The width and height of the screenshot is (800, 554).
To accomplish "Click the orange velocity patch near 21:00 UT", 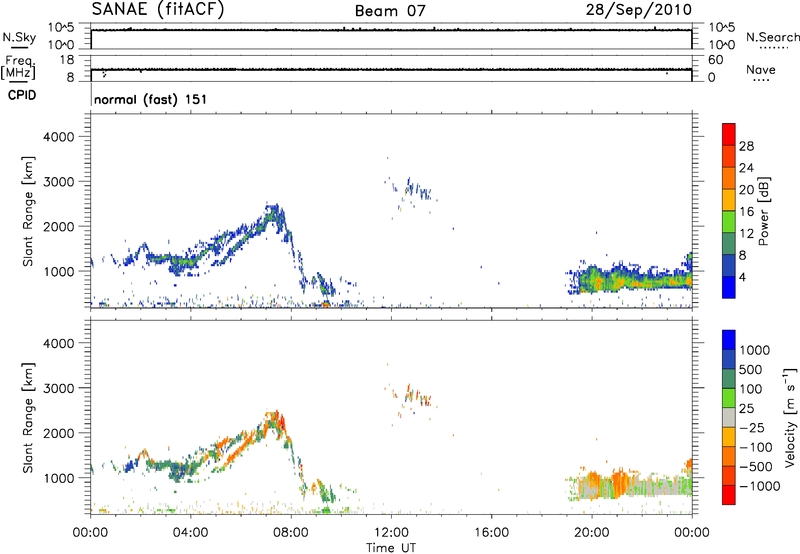I will pyautogui.click(x=619, y=482).
